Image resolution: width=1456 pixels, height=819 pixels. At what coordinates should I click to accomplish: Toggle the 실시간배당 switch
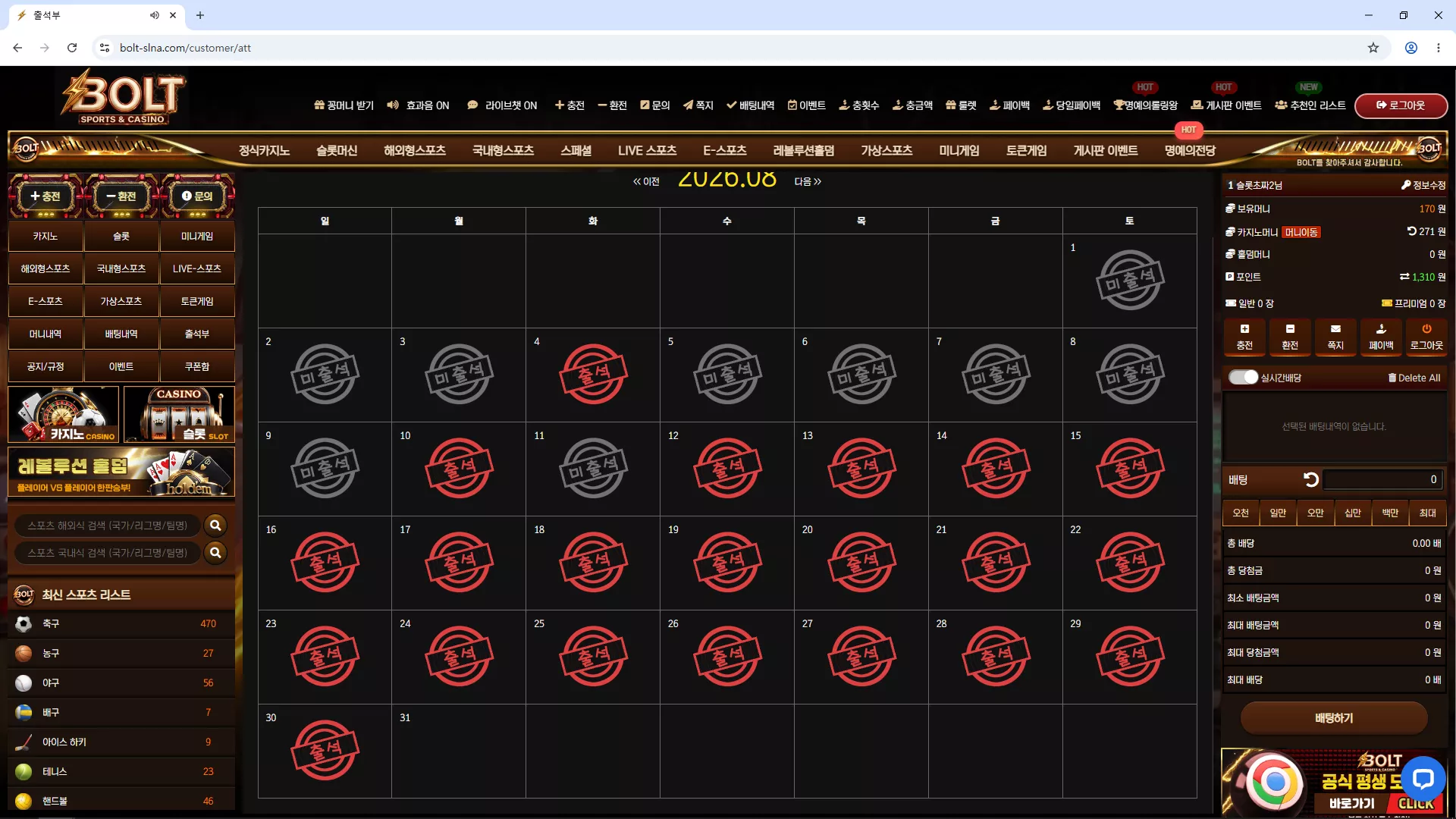(x=1243, y=378)
